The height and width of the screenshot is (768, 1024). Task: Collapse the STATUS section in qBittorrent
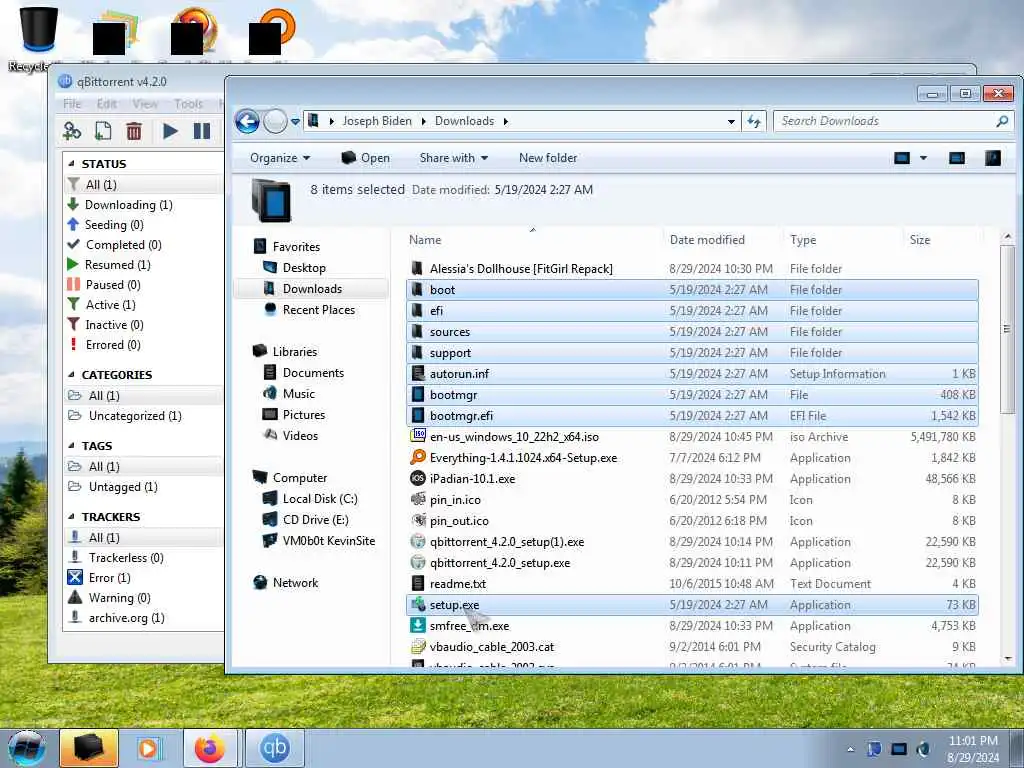[71, 164]
